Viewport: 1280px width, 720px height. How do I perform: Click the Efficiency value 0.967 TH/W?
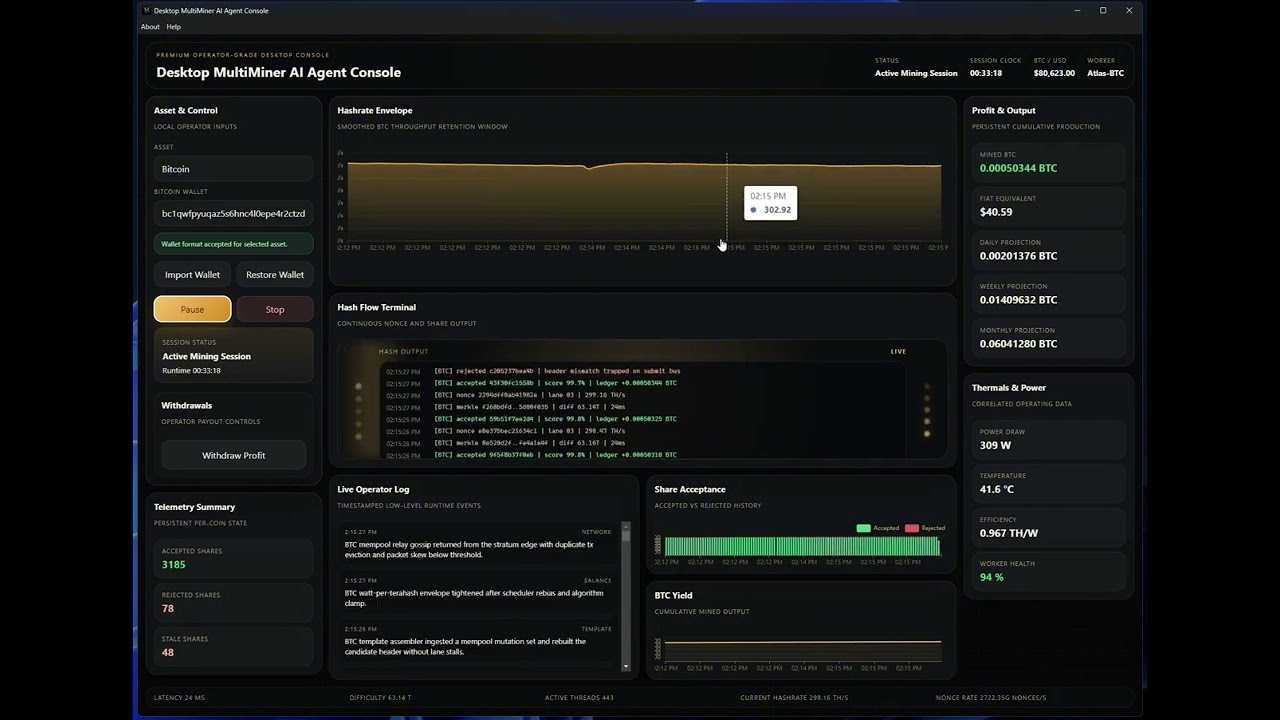[x=1009, y=533]
